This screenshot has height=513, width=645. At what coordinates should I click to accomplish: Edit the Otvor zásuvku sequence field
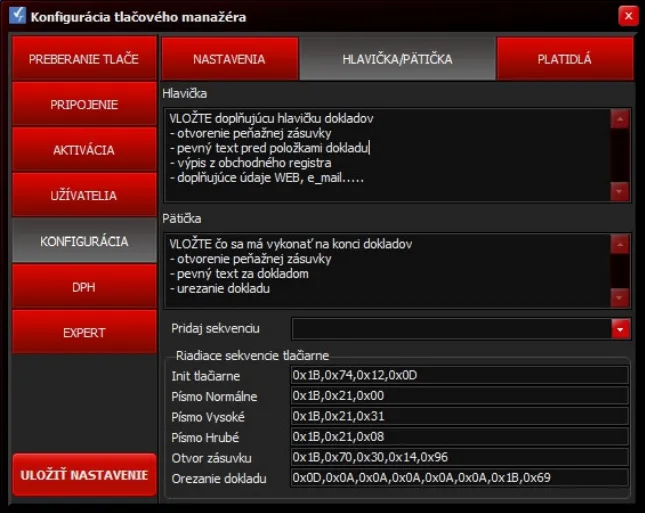click(x=459, y=457)
